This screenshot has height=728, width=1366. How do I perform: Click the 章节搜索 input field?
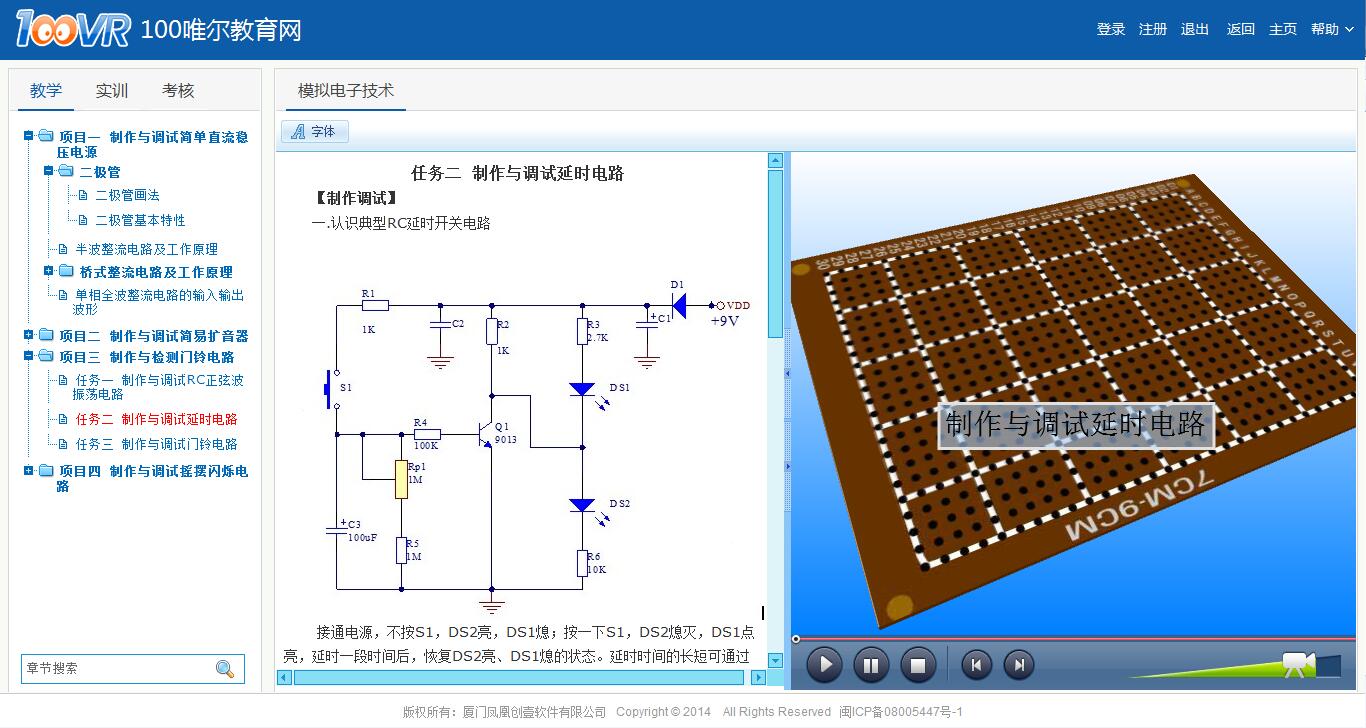[115, 669]
